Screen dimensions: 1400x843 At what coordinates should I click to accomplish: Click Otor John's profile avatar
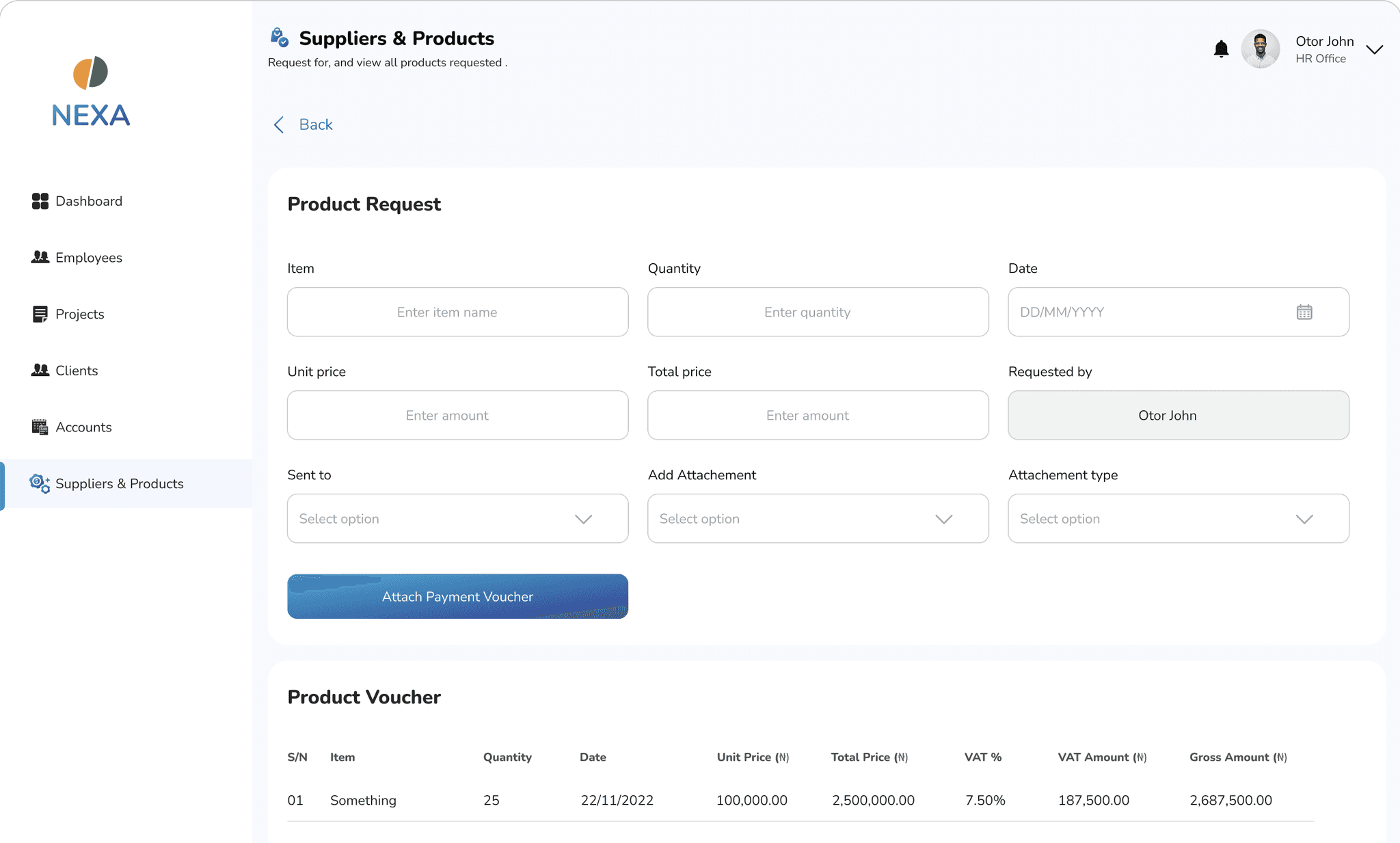point(1260,49)
